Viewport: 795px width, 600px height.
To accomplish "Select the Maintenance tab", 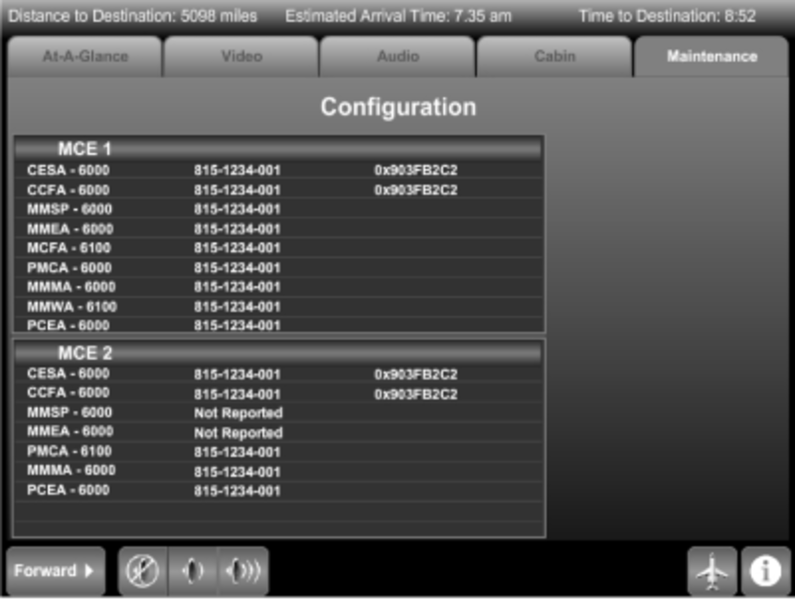I will pos(711,57).
